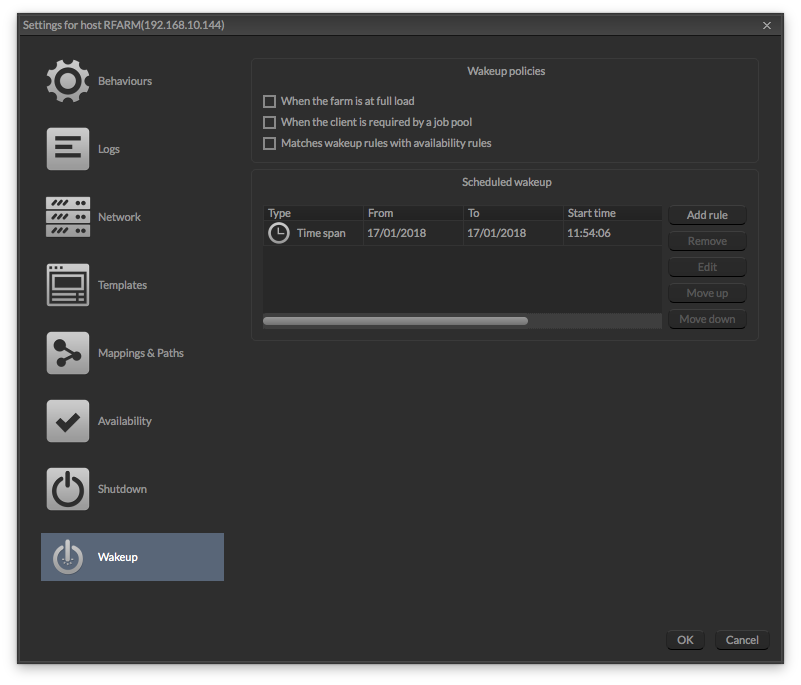
Task: Open Mappings & Paths node icon
Action: (67, 352)
